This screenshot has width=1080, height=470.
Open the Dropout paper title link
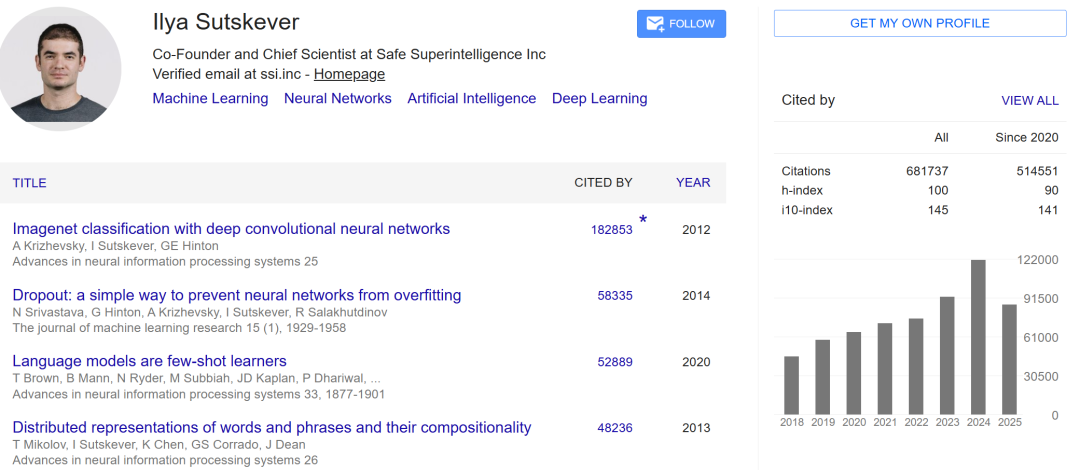click(x=237, y=295)
